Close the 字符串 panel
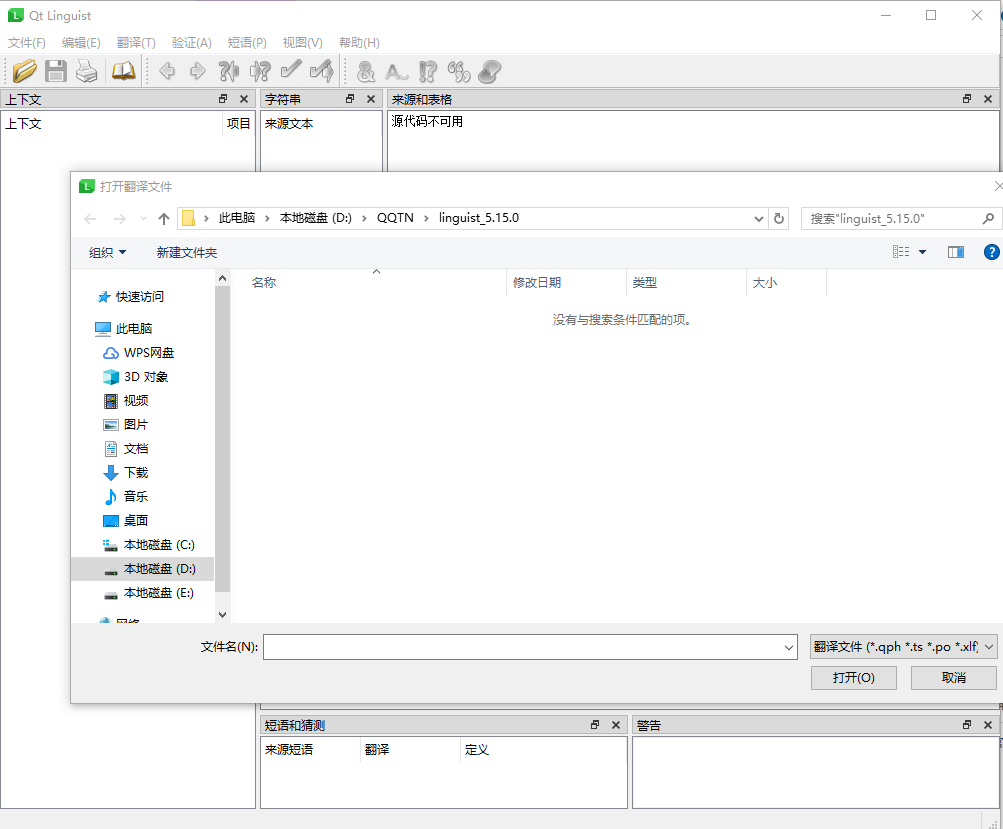 click(370, 99)
